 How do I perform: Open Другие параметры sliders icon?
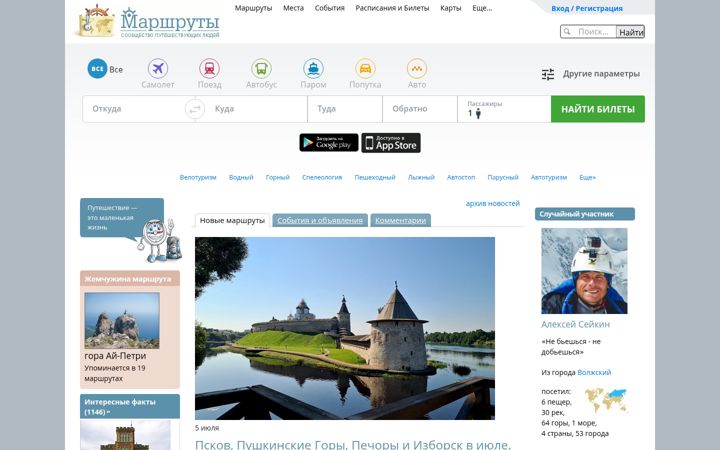[x=548, y=74]
